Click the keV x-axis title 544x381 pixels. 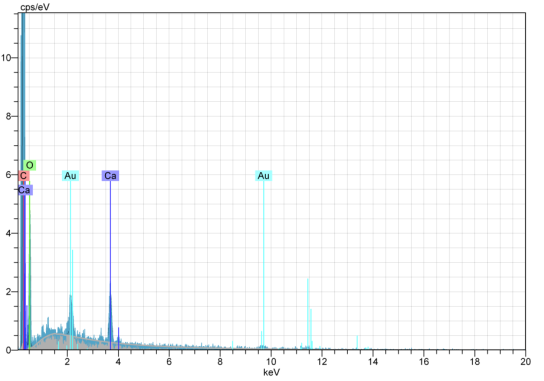(271, 373)
